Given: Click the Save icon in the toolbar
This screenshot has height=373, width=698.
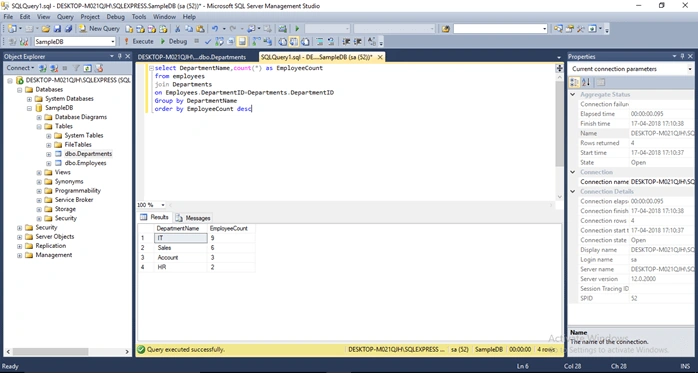Looking at the screenshot, I should point(57,28).
